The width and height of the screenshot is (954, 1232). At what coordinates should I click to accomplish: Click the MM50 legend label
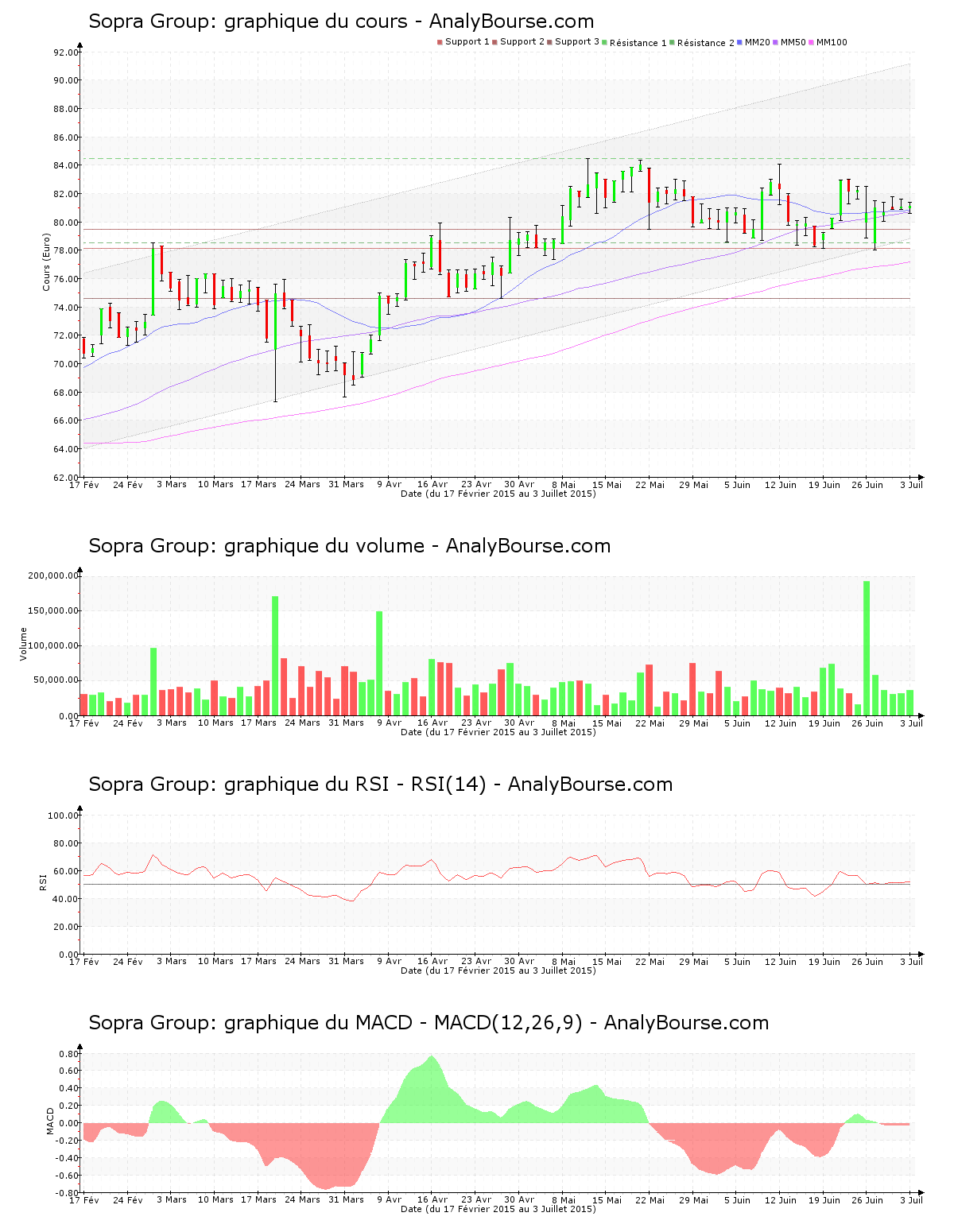(793, 42)
